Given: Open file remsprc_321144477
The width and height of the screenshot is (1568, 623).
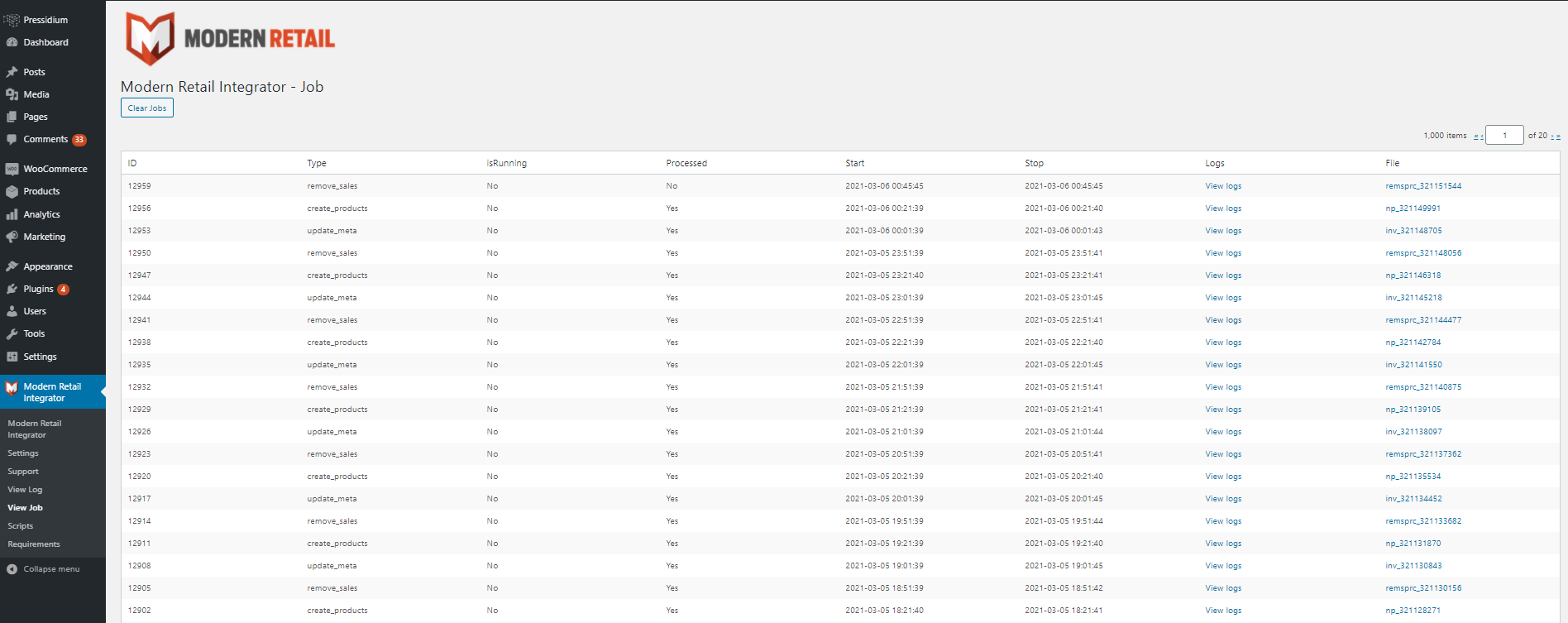Looking at the screenshot, I should coord(1423,320).
